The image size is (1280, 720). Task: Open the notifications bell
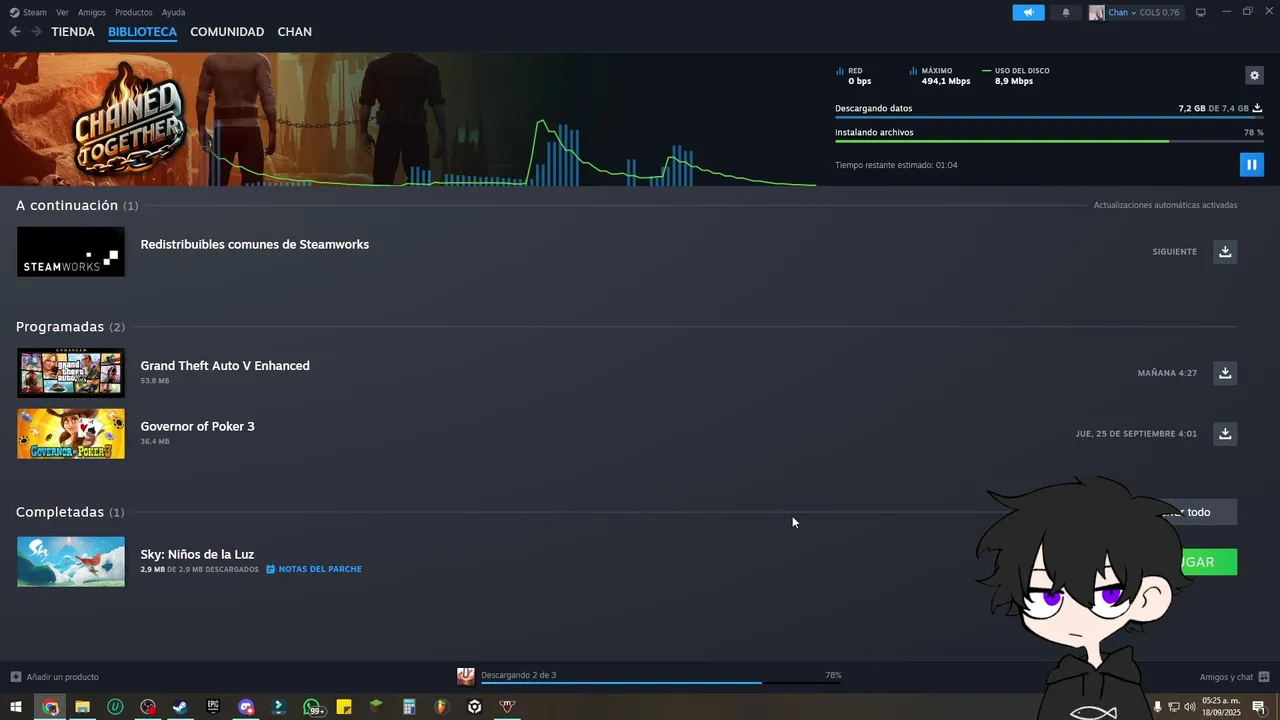pyautogui.click(x=1065, y=12)
